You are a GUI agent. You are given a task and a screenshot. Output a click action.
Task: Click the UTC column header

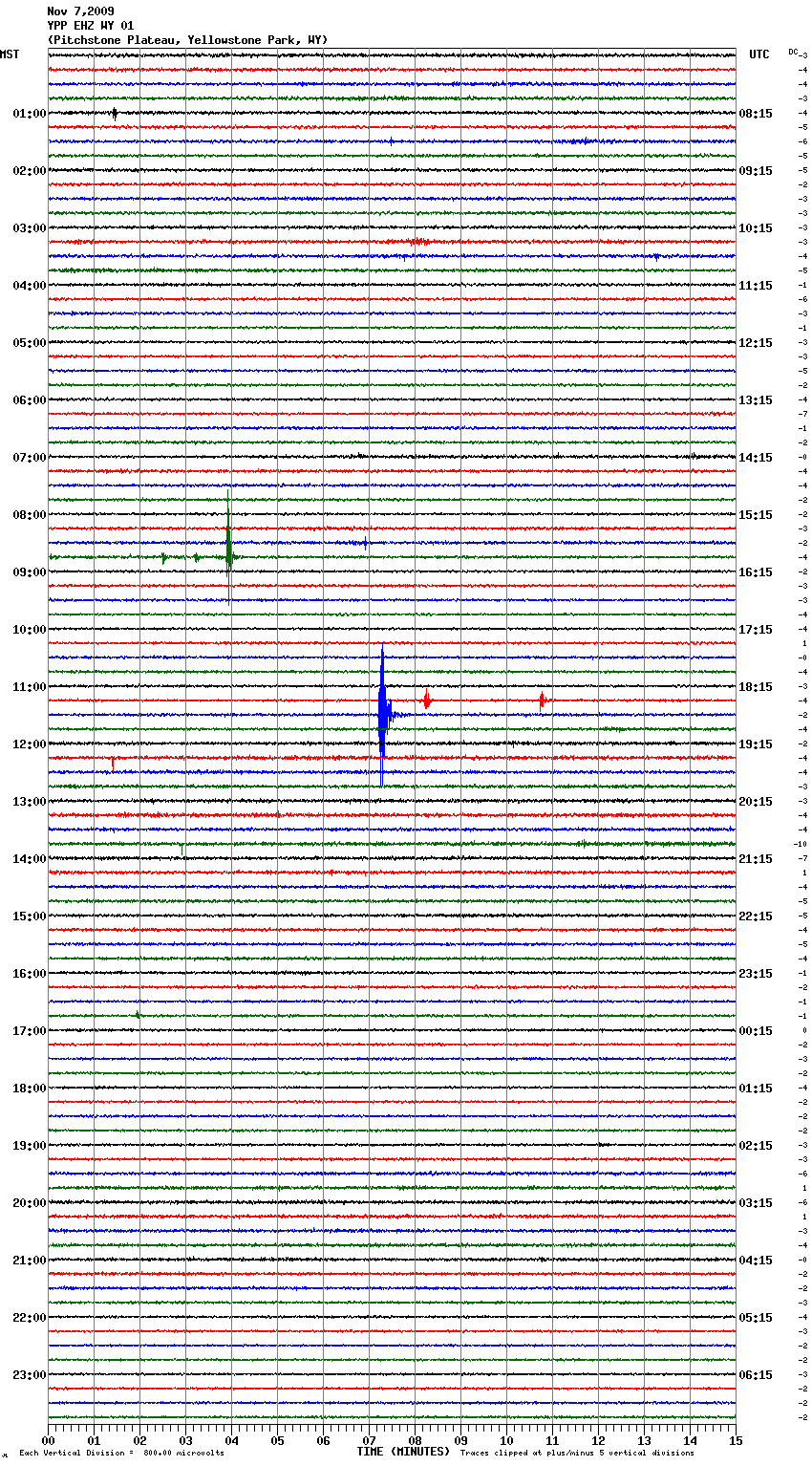(x=759, y=54)
